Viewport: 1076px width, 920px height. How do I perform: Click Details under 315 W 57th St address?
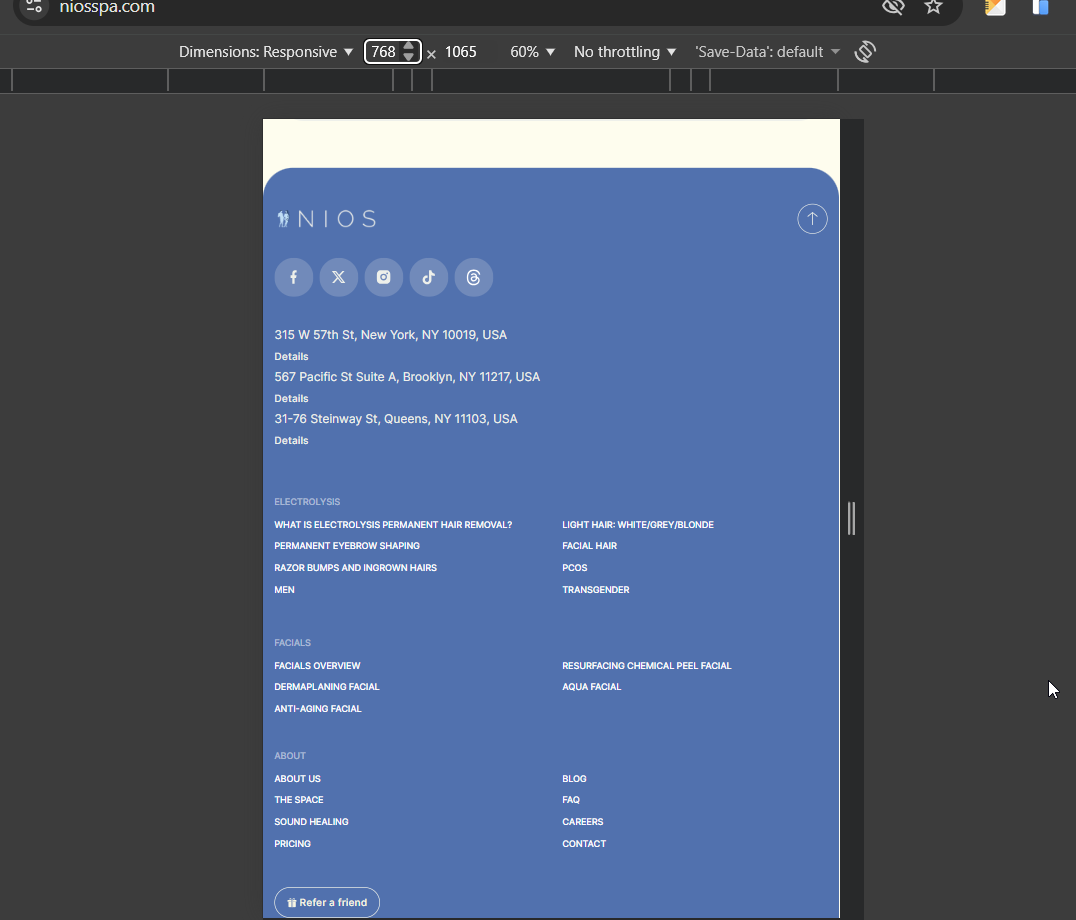coord(291,357)
